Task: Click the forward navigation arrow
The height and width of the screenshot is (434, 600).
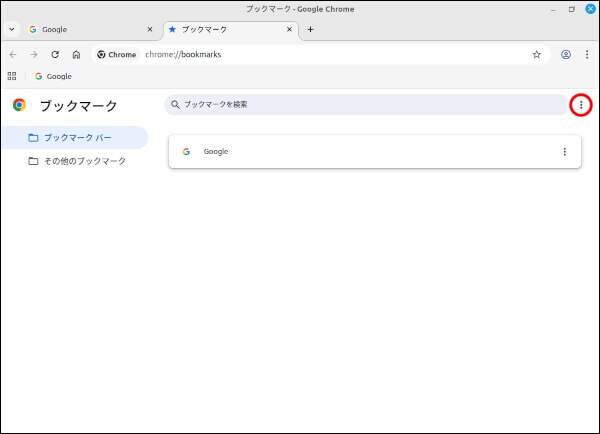Action: [34, 54]
